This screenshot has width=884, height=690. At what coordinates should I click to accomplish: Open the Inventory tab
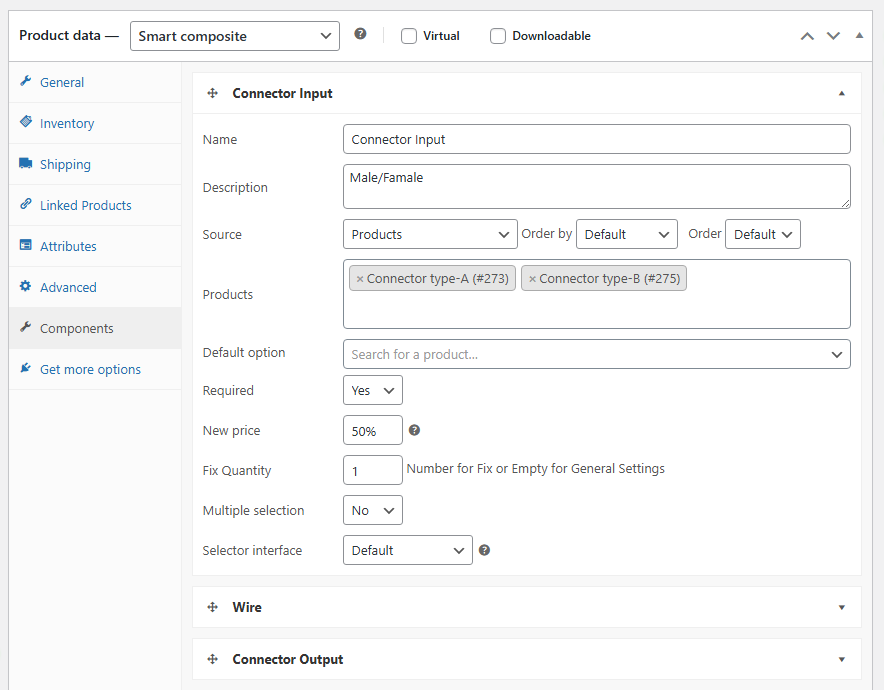point(66,124)
